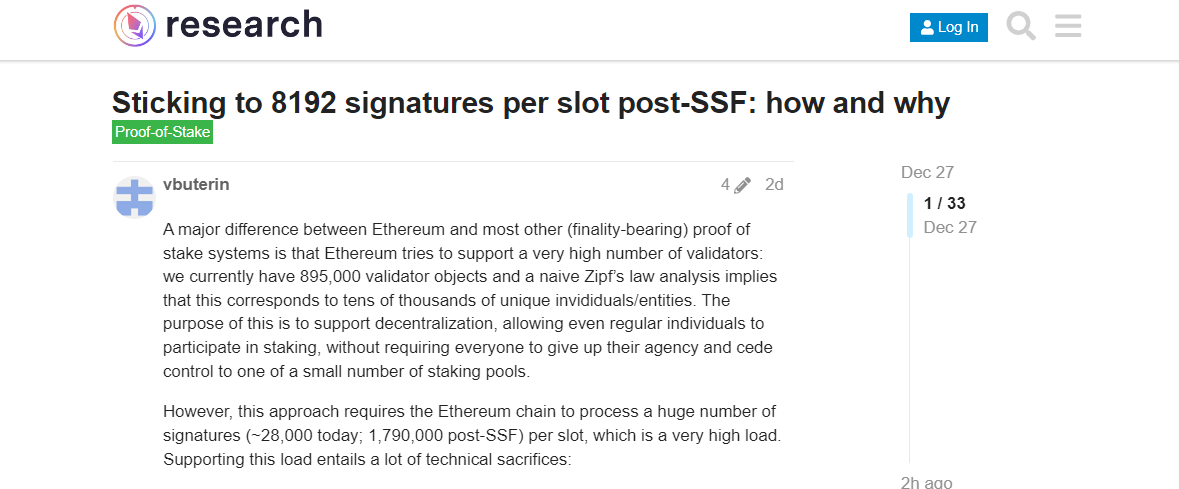Open the vbuterin username link
Viewport: 1179px width, 489px height.
pos(196,184)
